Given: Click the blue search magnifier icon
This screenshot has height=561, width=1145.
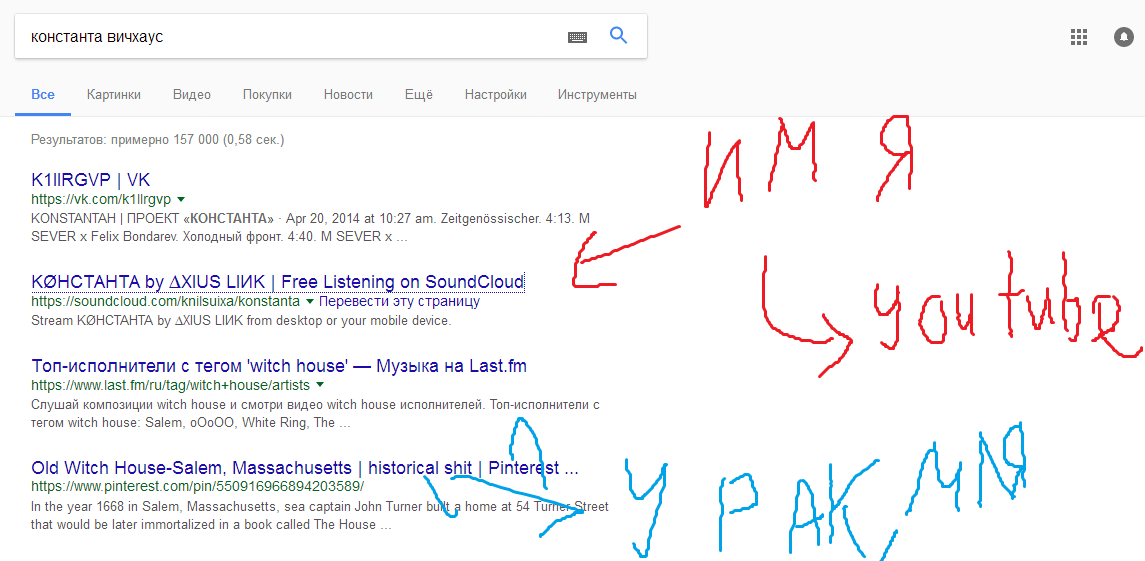Looking at the screenshot, I should pos(618,36).
